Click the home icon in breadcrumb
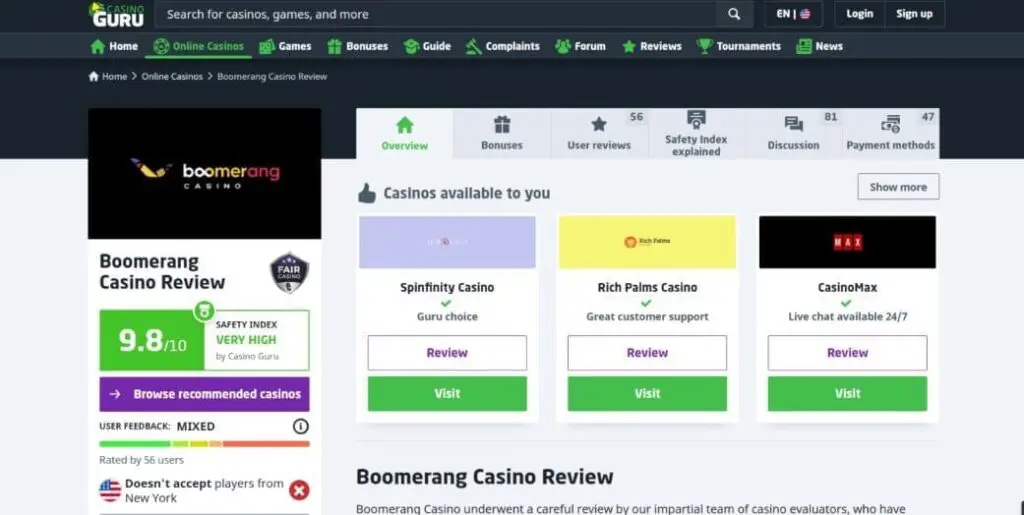This screenshot has height=515, width=1024. [x=93, y=76]
